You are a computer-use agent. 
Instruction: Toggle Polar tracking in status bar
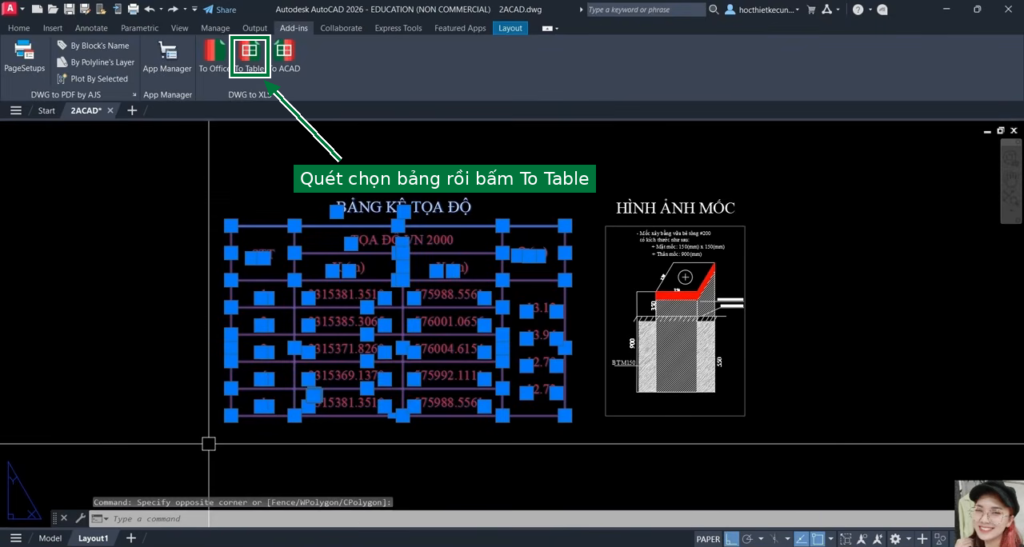point(747,539)
